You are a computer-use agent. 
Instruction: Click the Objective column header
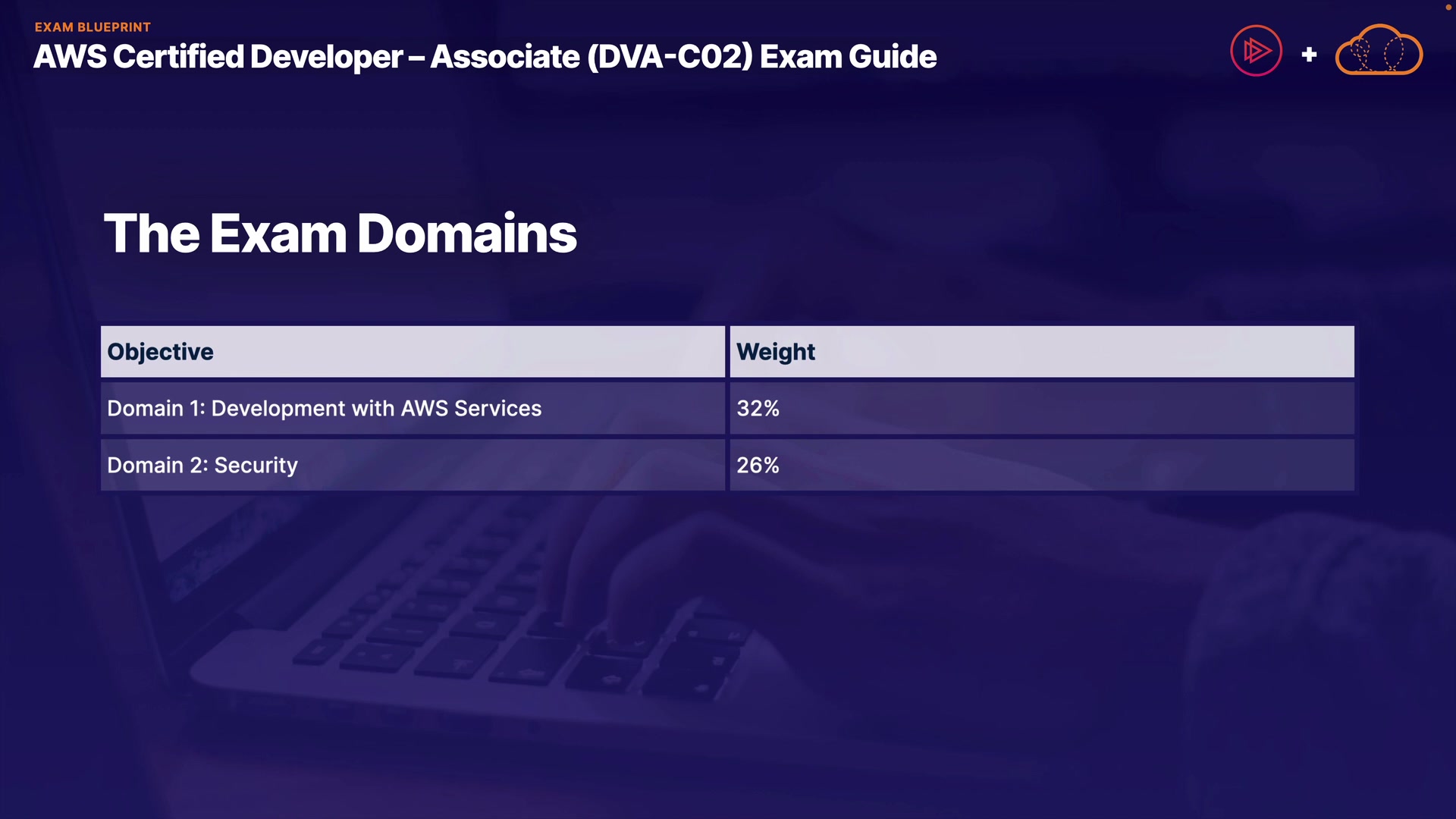click(x=160, y=352)
